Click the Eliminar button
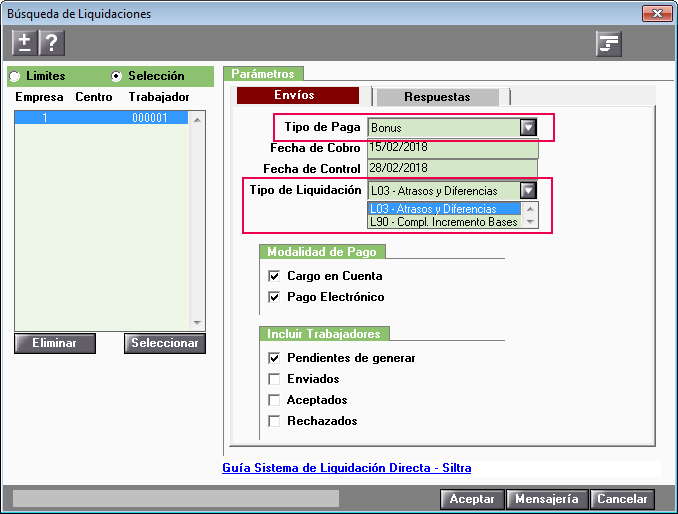This screenshot has height=514, width=678. pyautogui.click(x=55, y=343)
